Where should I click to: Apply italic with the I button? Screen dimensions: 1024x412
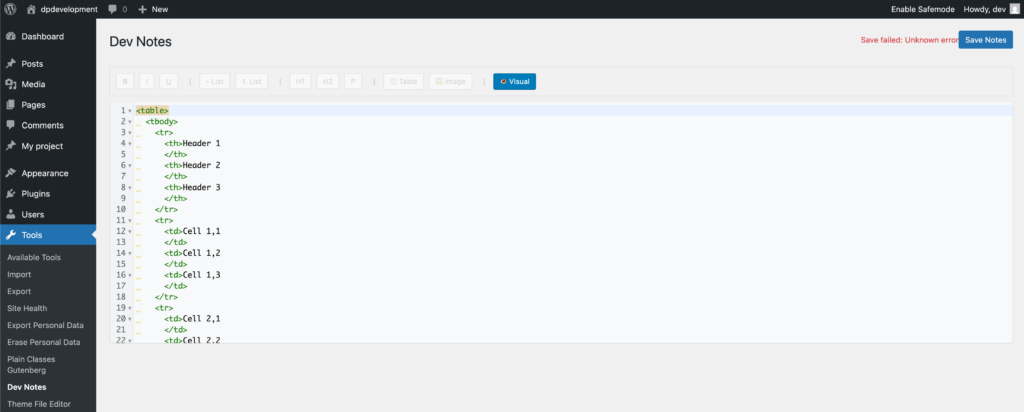tap(146, 82)
